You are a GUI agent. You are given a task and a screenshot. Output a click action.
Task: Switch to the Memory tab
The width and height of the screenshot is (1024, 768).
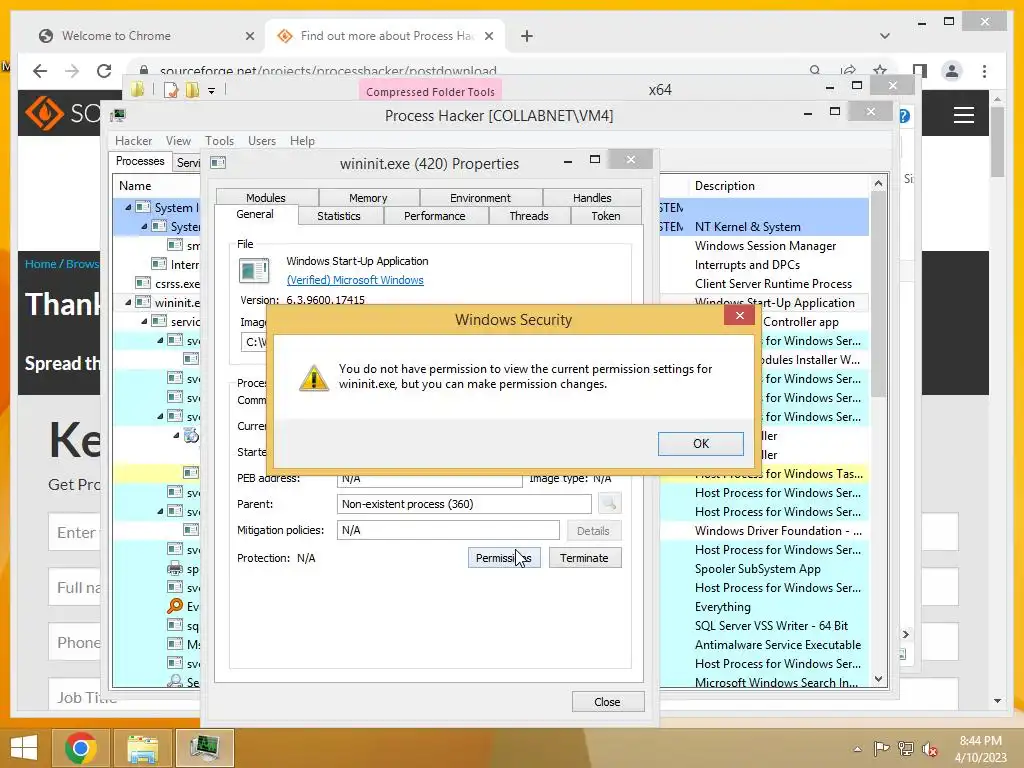pyautogui.click(x=368, y=197)
